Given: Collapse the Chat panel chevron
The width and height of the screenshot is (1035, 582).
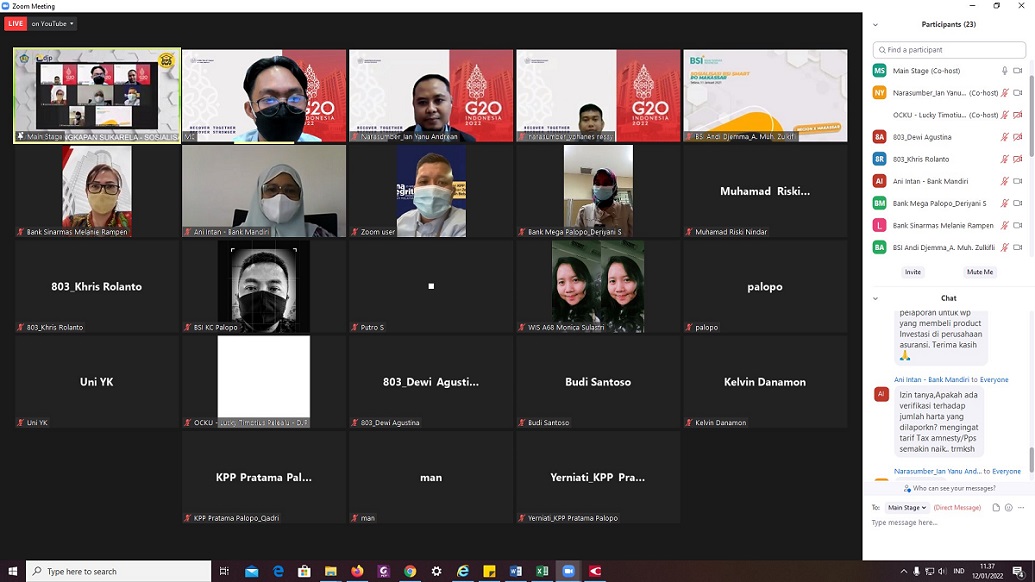Looking at the screenshot, I should pyautogui.click(x=876, y=298).
